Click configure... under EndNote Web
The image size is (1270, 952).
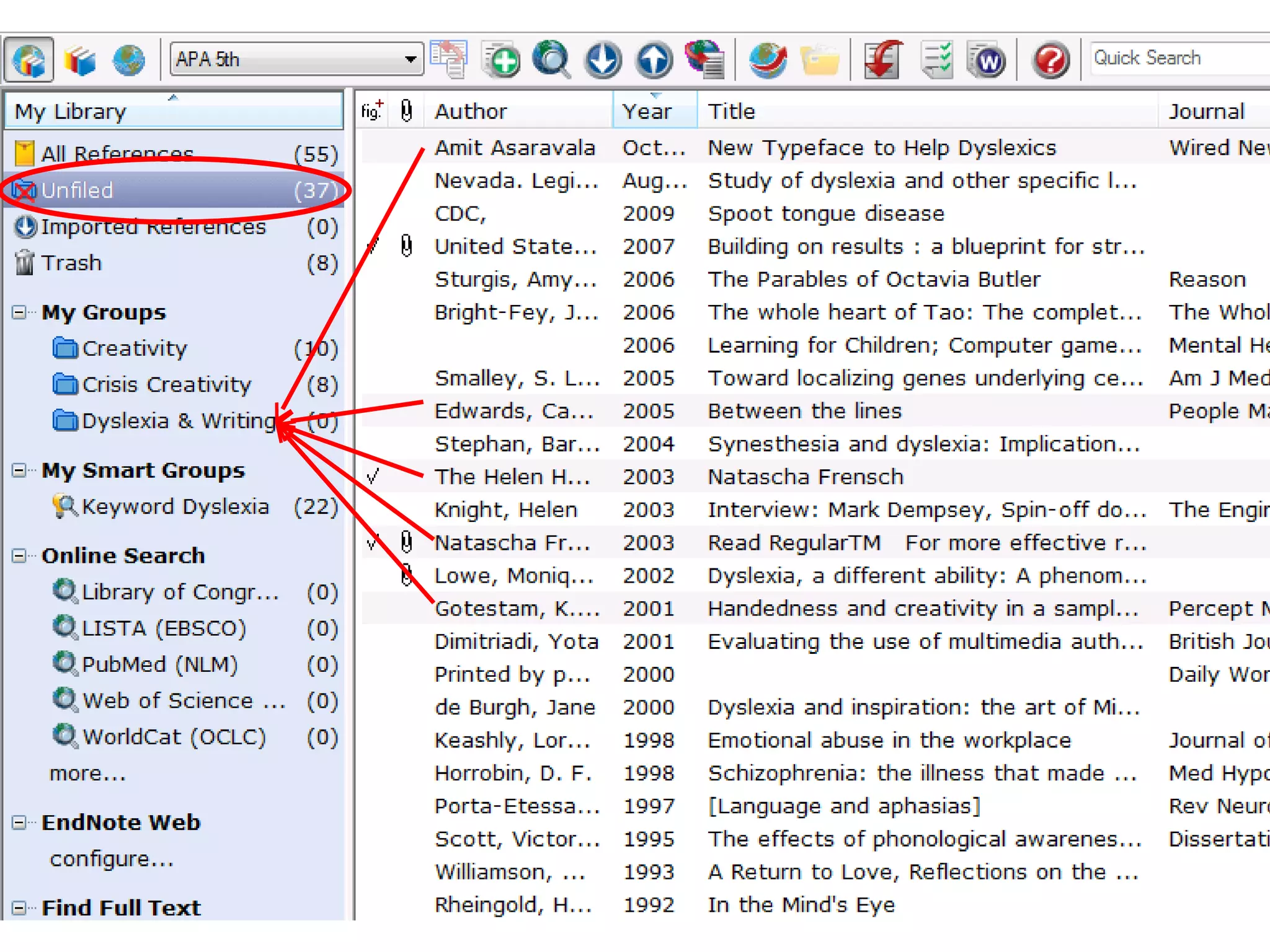tap(112, 859)
